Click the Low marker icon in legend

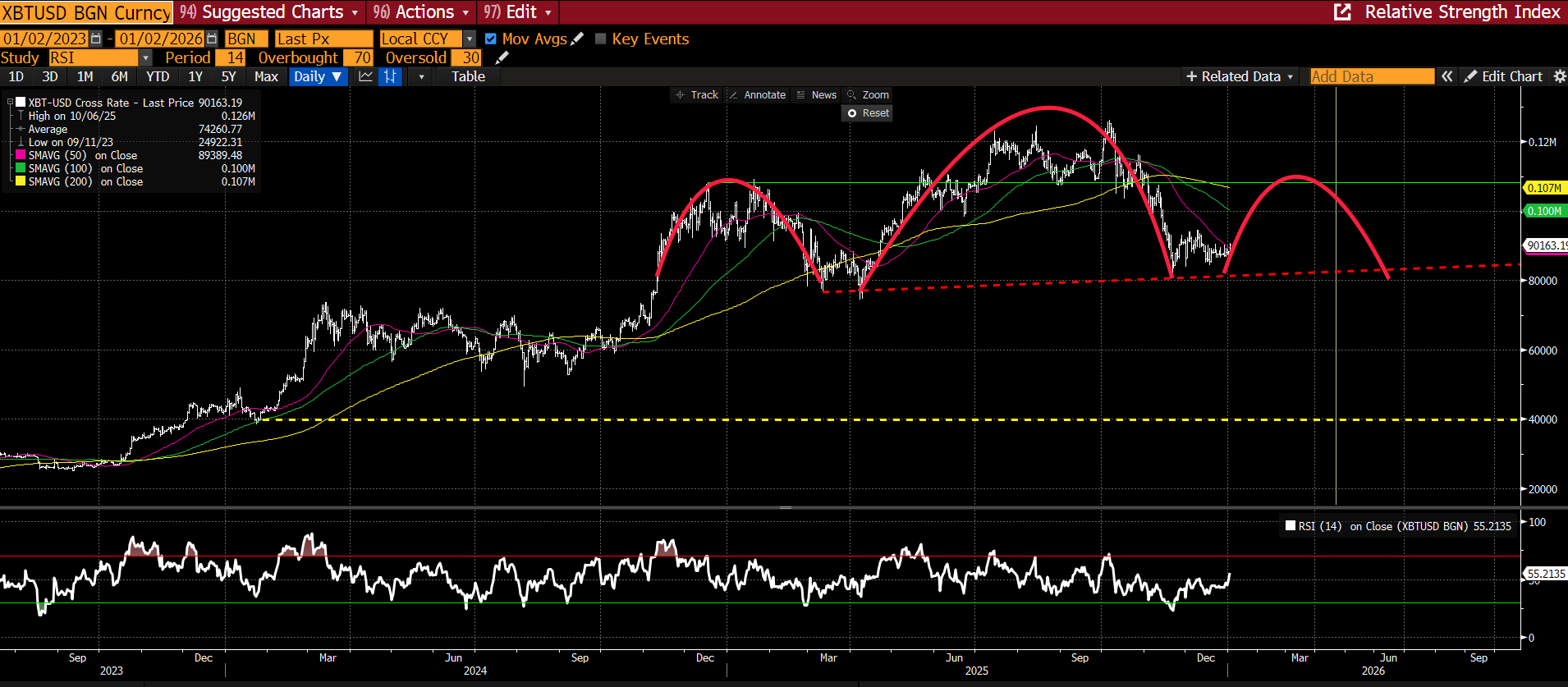coord(21,142)
